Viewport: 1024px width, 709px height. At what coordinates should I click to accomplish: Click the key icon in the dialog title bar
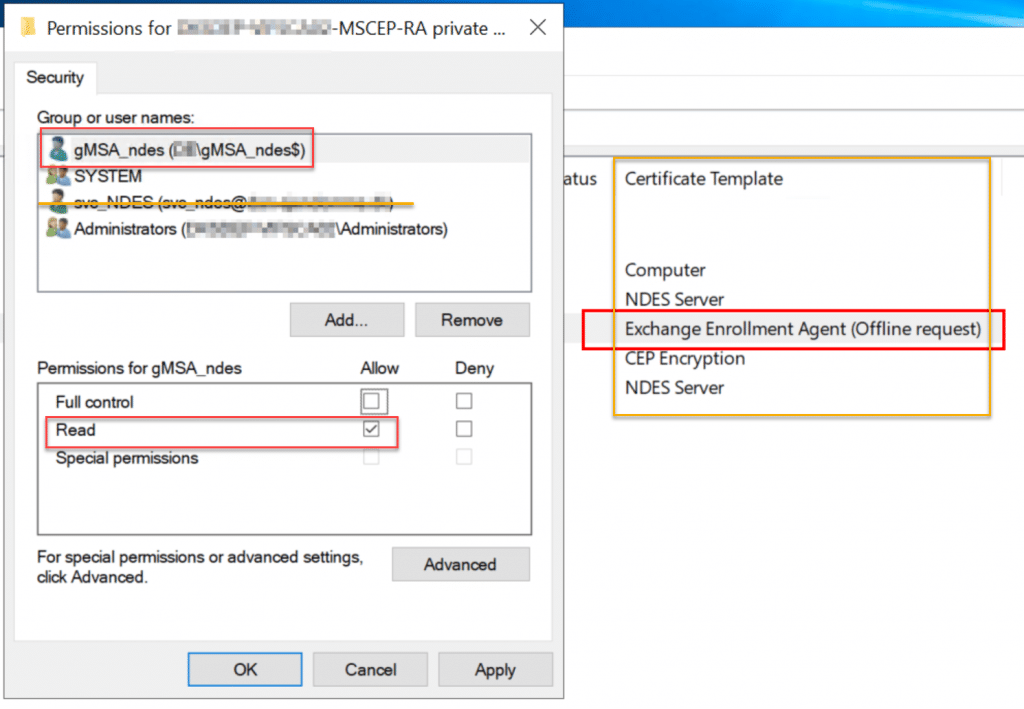27,28
